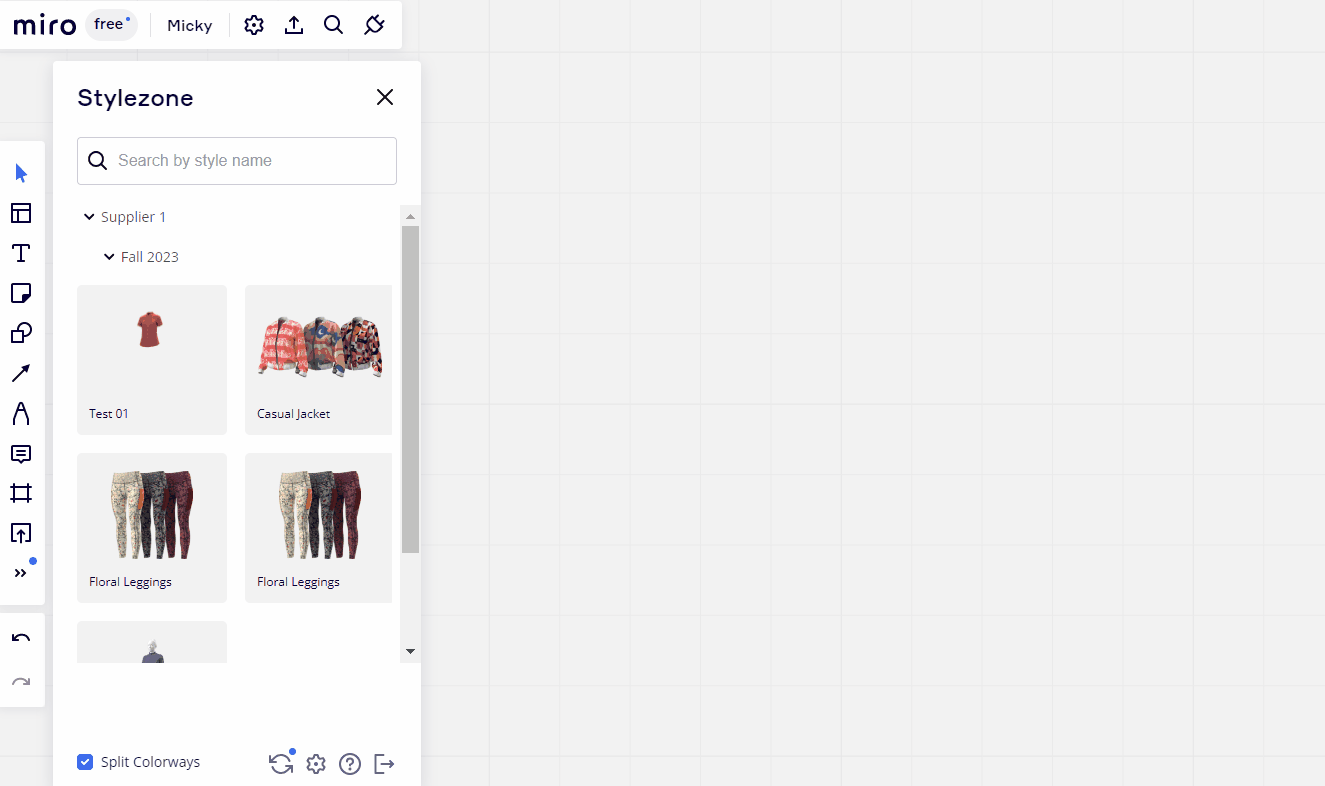The image size is (1325, 786).
Task: Toggle the Split Colorways checkbox
Action: [85, 762]
